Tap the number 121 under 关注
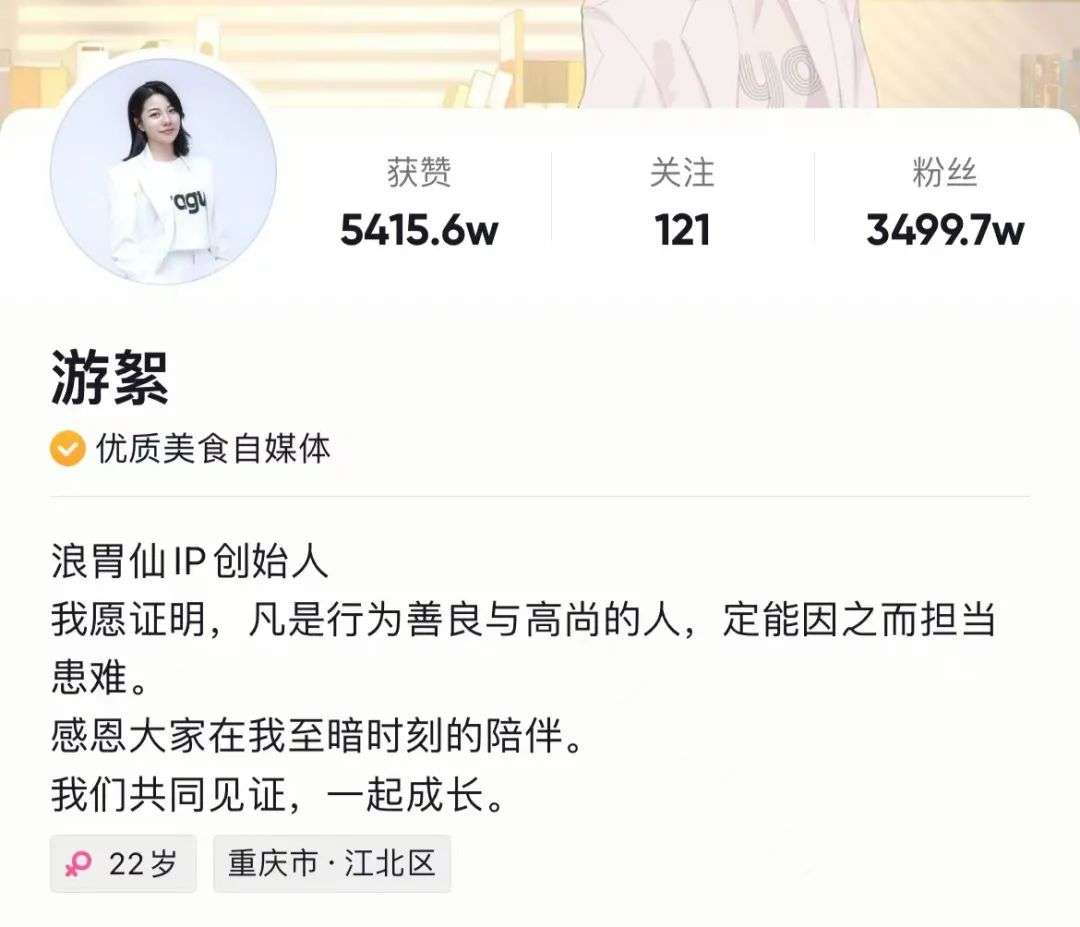This screenshot has width=1080, height=927. (682, 230)
